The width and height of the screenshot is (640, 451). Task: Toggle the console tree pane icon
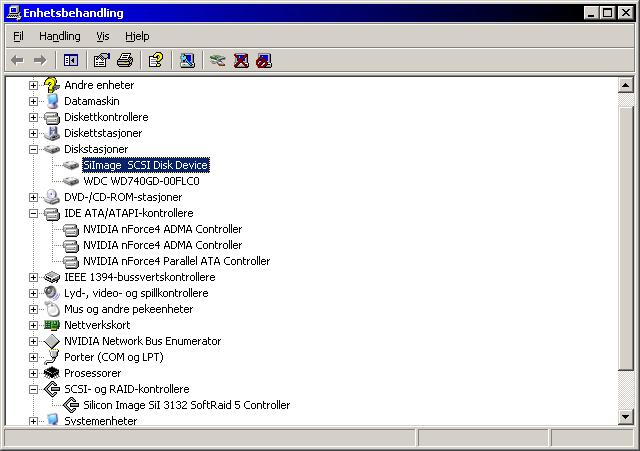pos(71,60)
